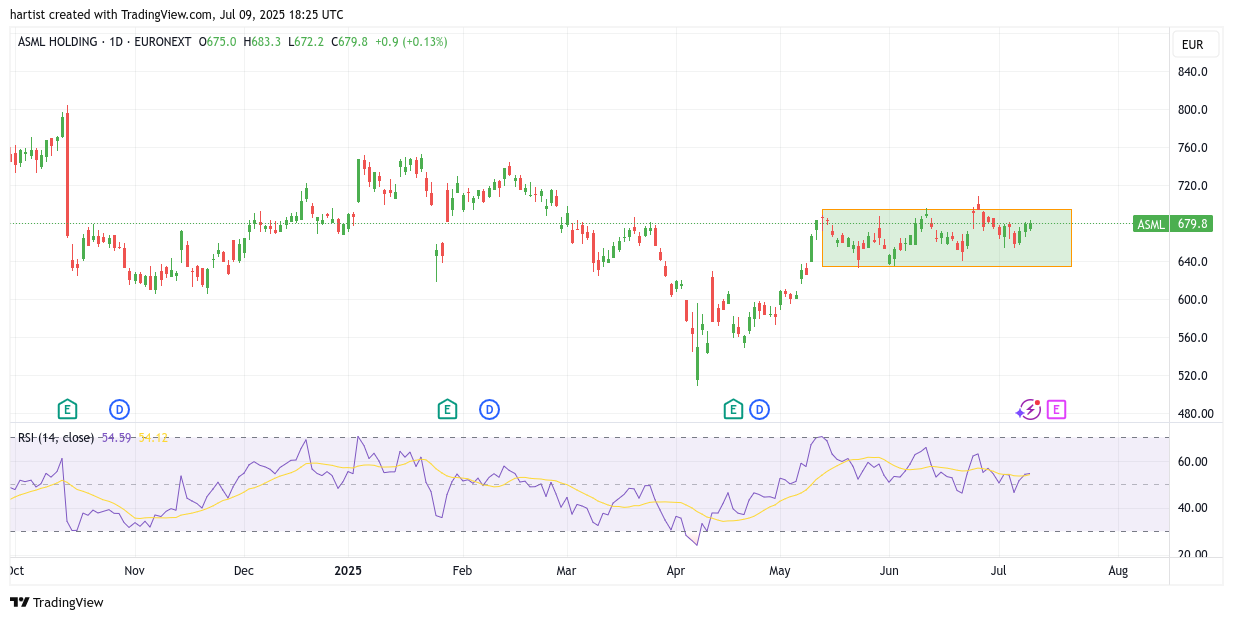Click the late-October dividend D marker
1233x620 pixels.
point(120,409)
